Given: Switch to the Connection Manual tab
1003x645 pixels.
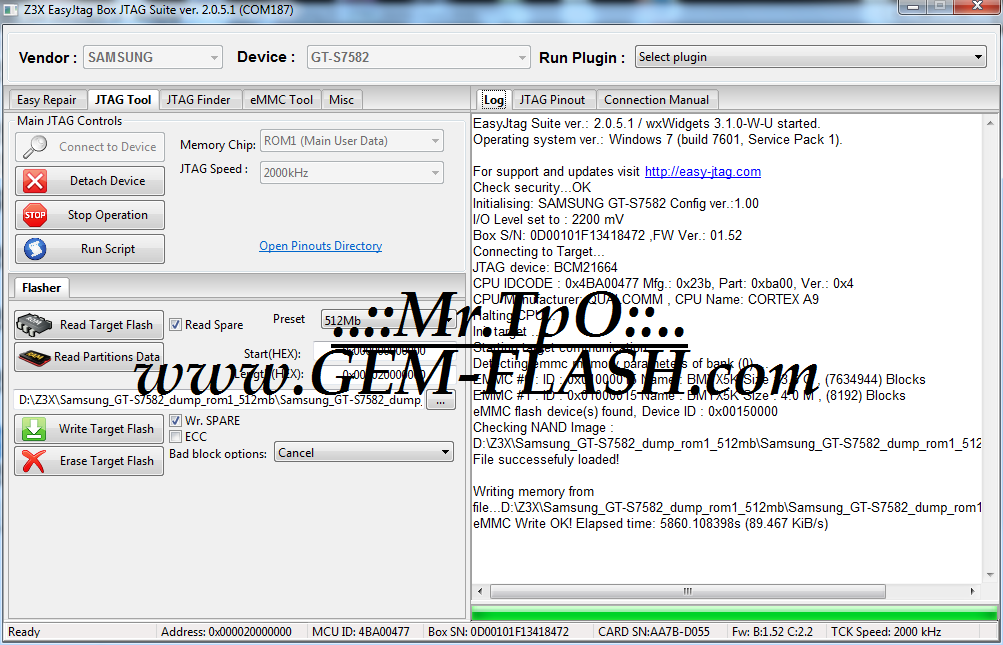Looking at the screenshot, I should 656,100.
